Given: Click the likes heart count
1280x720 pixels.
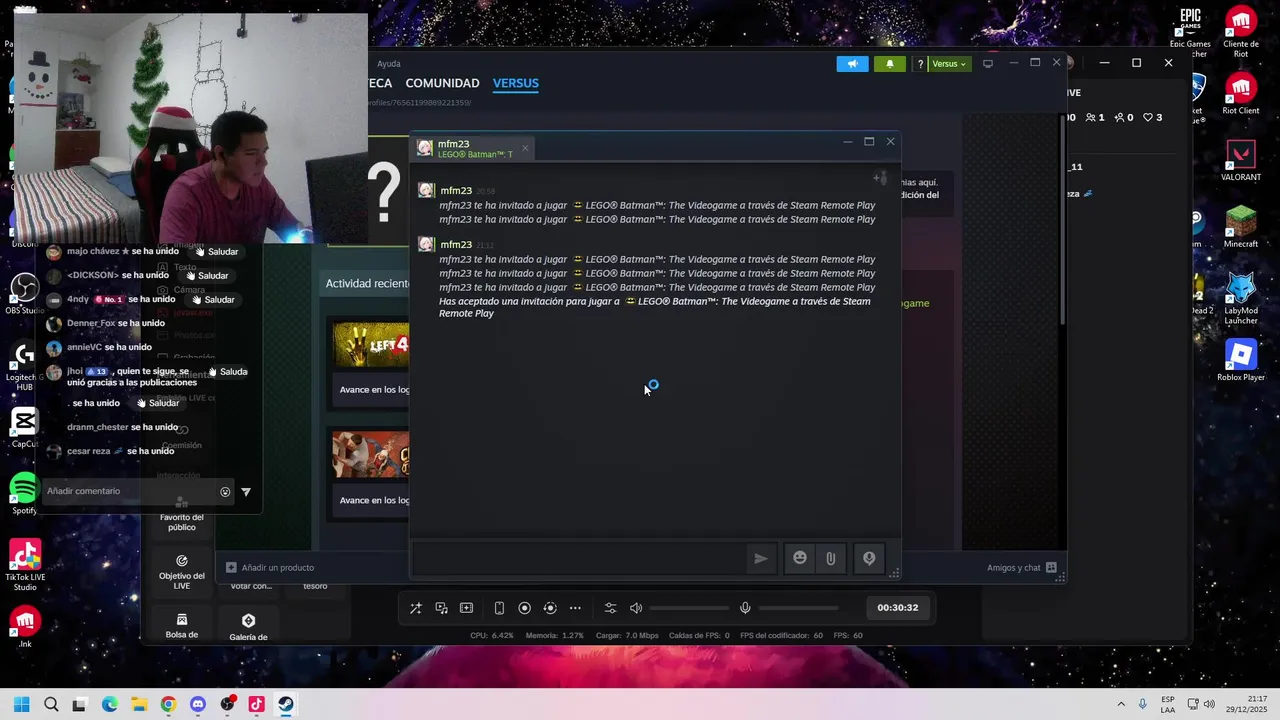Looking at the screenshot, I should [x=1153, y=118].
